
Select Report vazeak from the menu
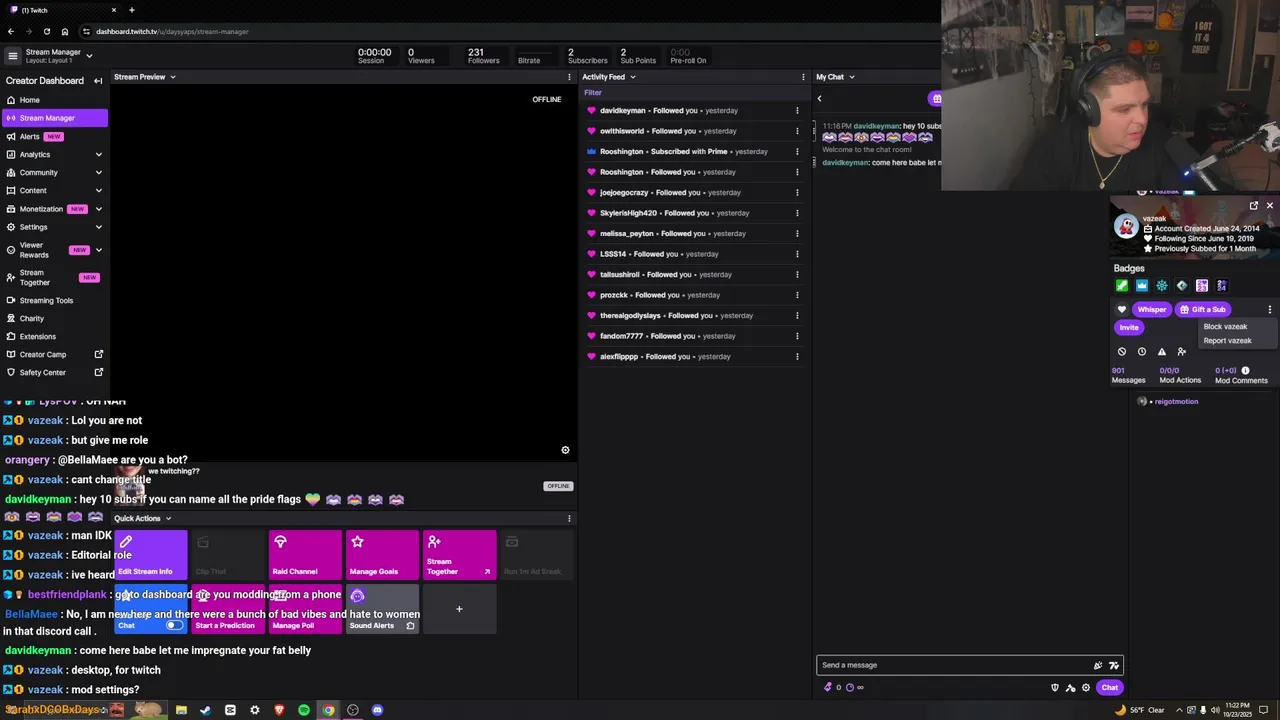(x=1227, y=340)
